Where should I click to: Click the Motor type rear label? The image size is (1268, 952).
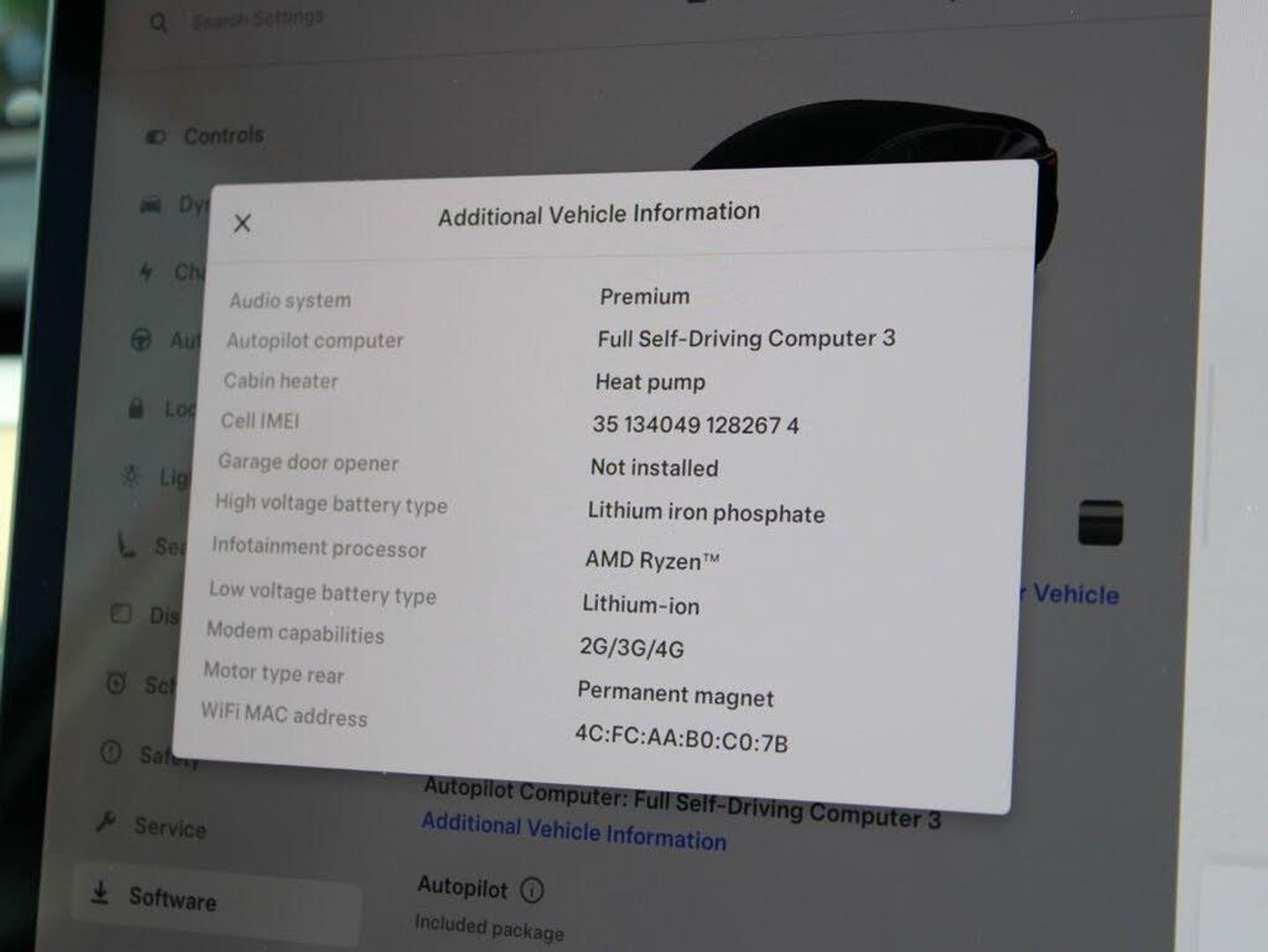pyautogui.click(x=274, y=674)
